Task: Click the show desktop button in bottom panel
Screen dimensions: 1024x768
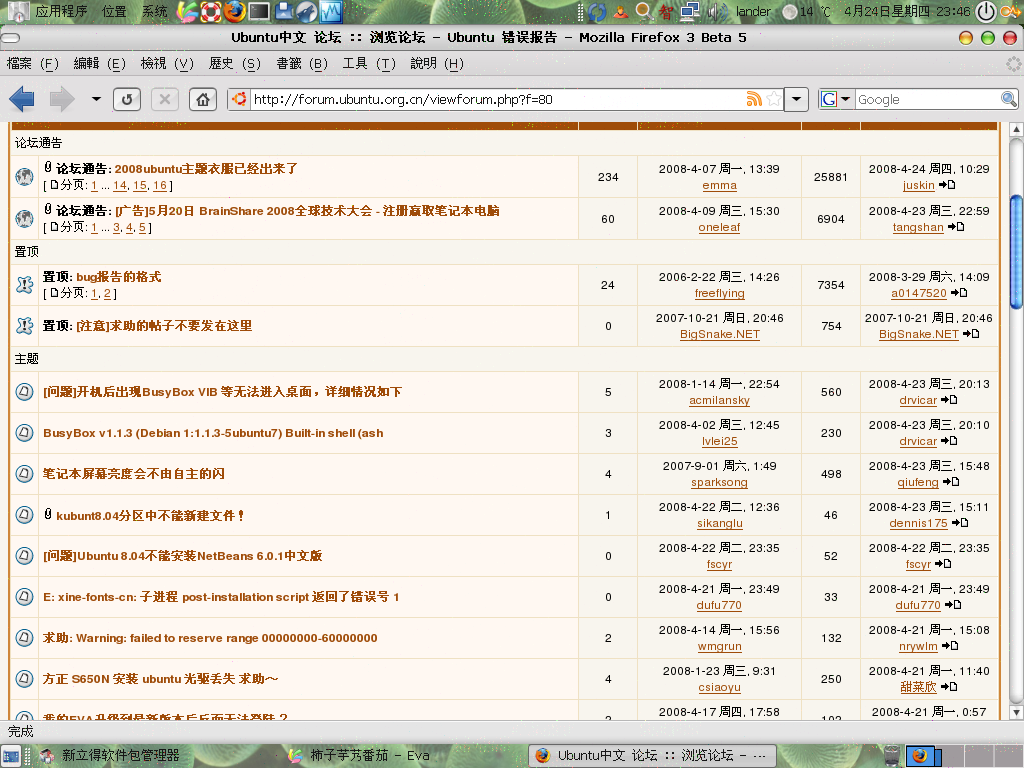Action: pos(12,756)
